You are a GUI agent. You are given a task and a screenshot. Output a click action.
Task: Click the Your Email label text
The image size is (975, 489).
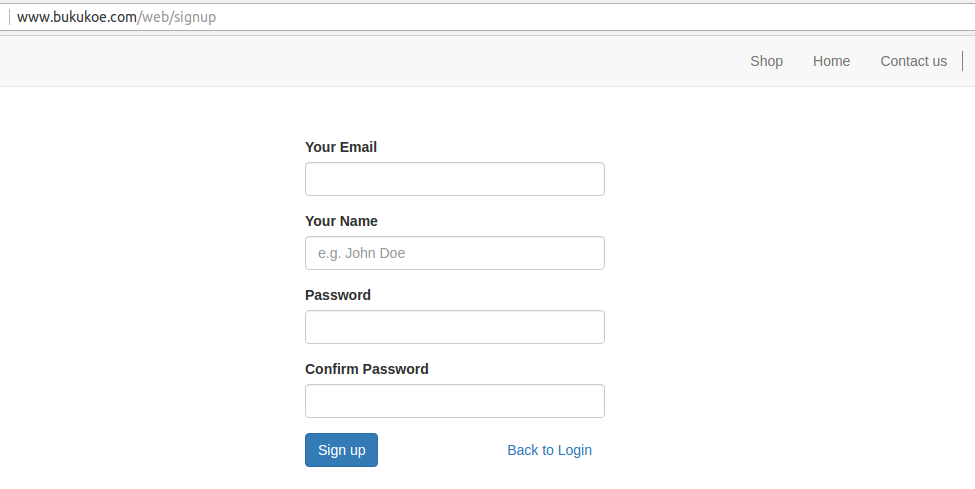coord(341,147)
